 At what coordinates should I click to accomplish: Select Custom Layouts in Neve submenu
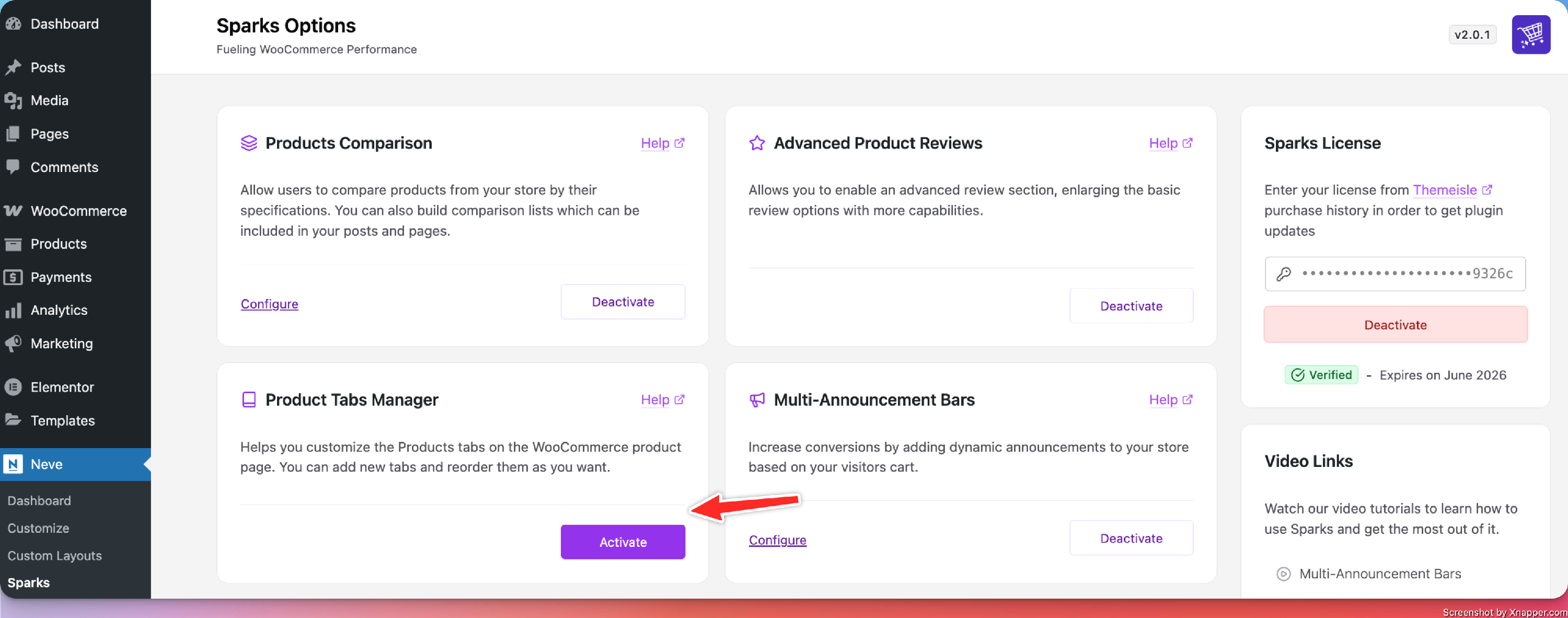pyautogui.click(x=55, y=555)
